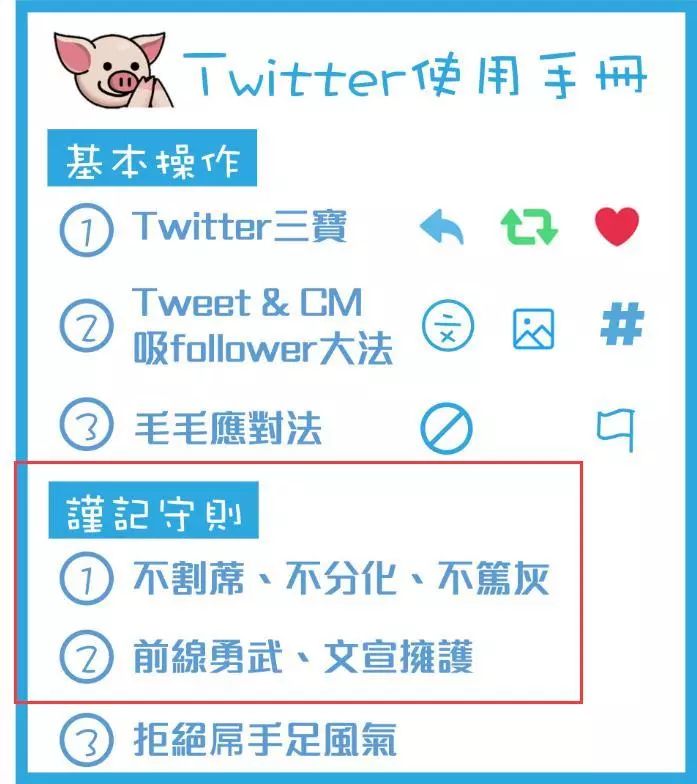Click circled number 3 beside 毛毛應對法

pyautogui.click(x=86, y=424)
